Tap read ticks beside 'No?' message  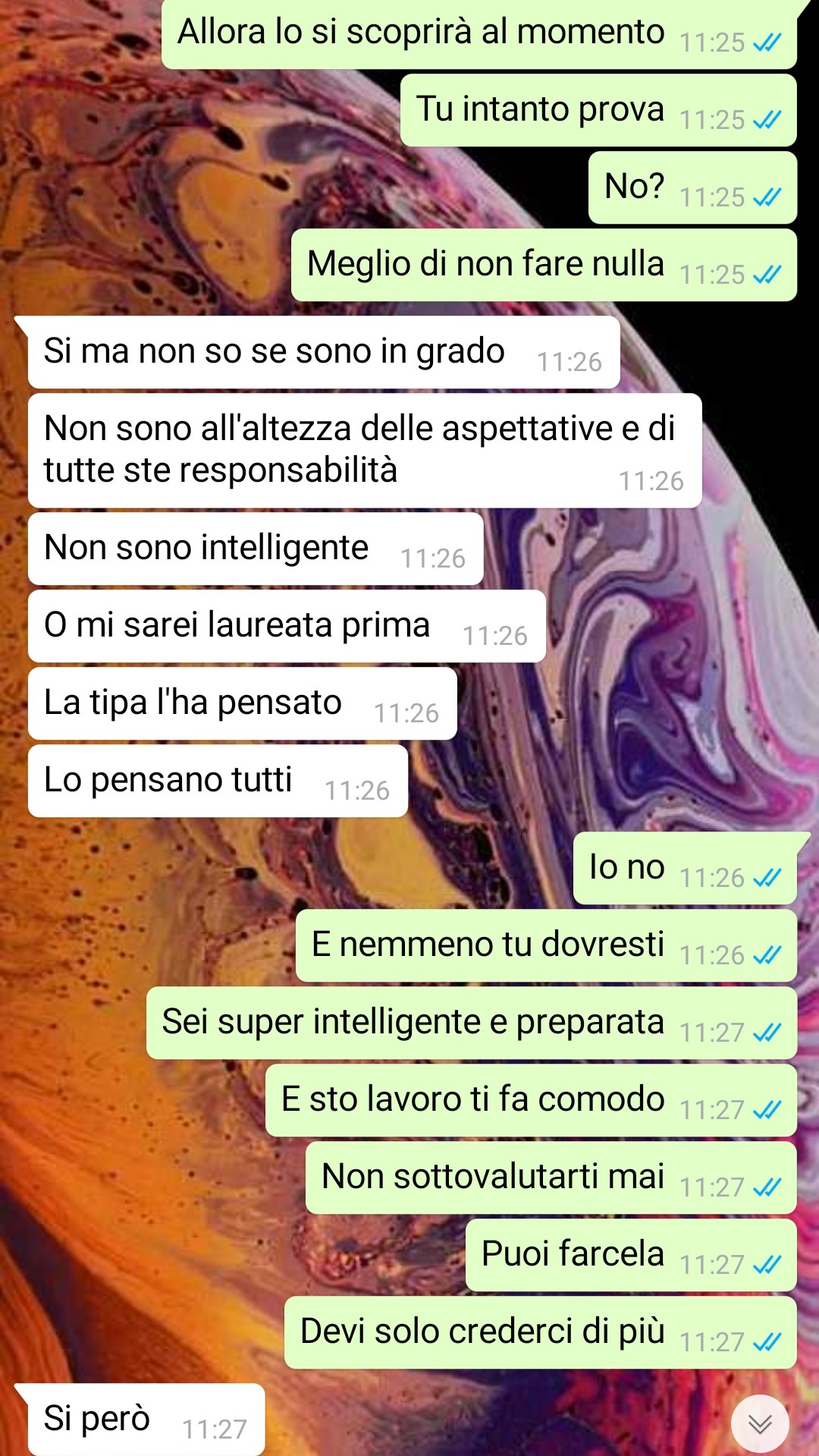click(x=767, y=198)
